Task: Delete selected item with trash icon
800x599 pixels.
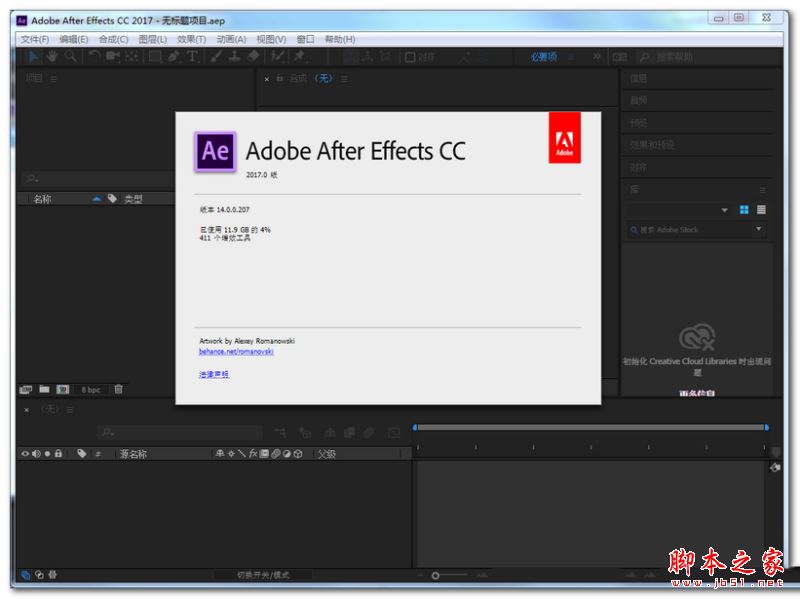Action: [x=118, y=389]
